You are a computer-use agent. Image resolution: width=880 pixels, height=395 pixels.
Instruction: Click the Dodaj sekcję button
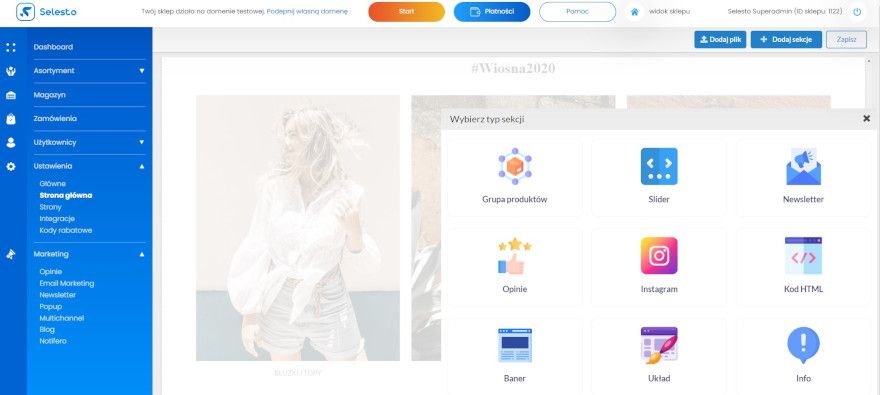(786, 40)
